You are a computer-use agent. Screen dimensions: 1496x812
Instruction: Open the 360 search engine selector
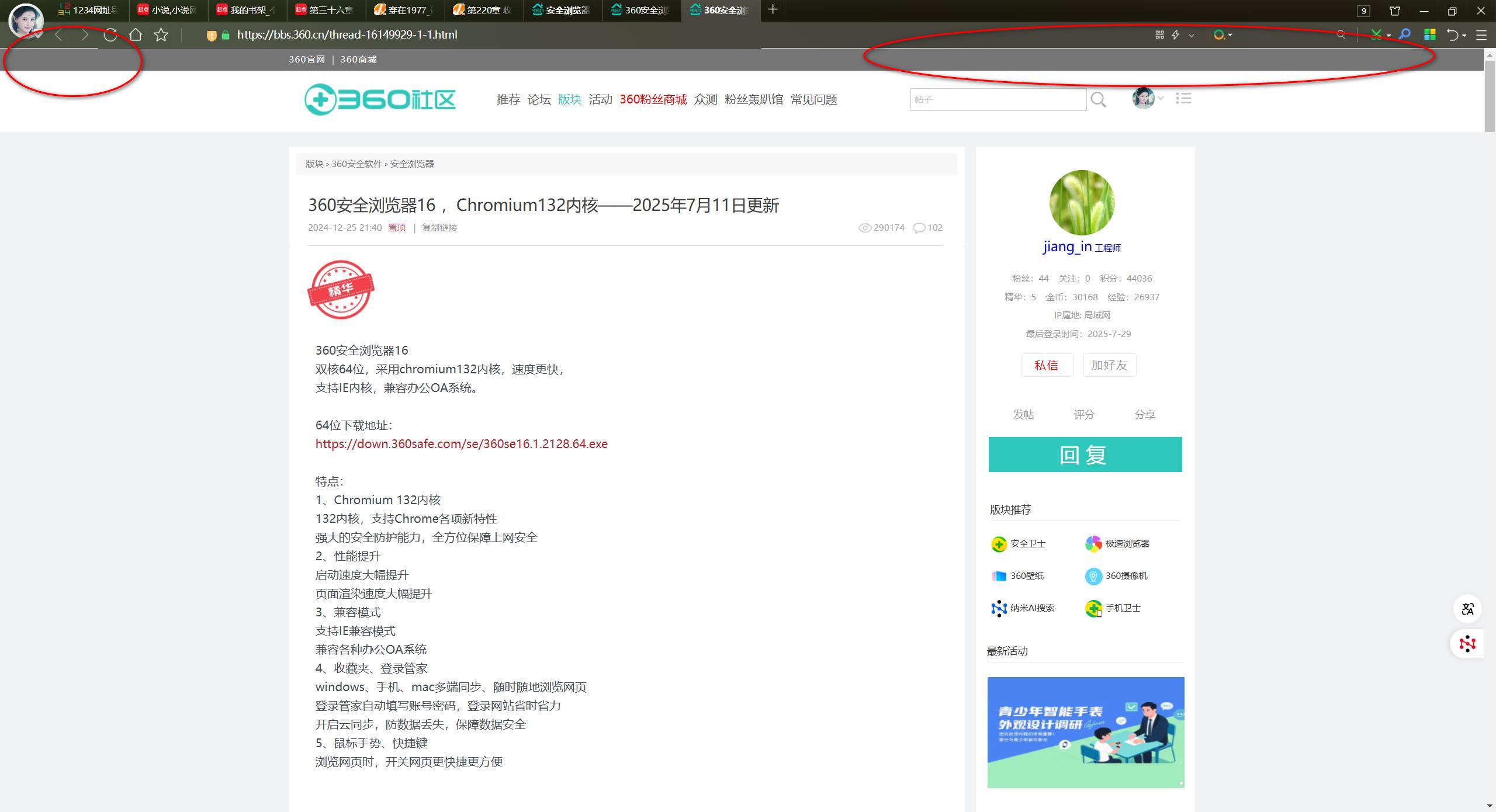pos(1223,35)
